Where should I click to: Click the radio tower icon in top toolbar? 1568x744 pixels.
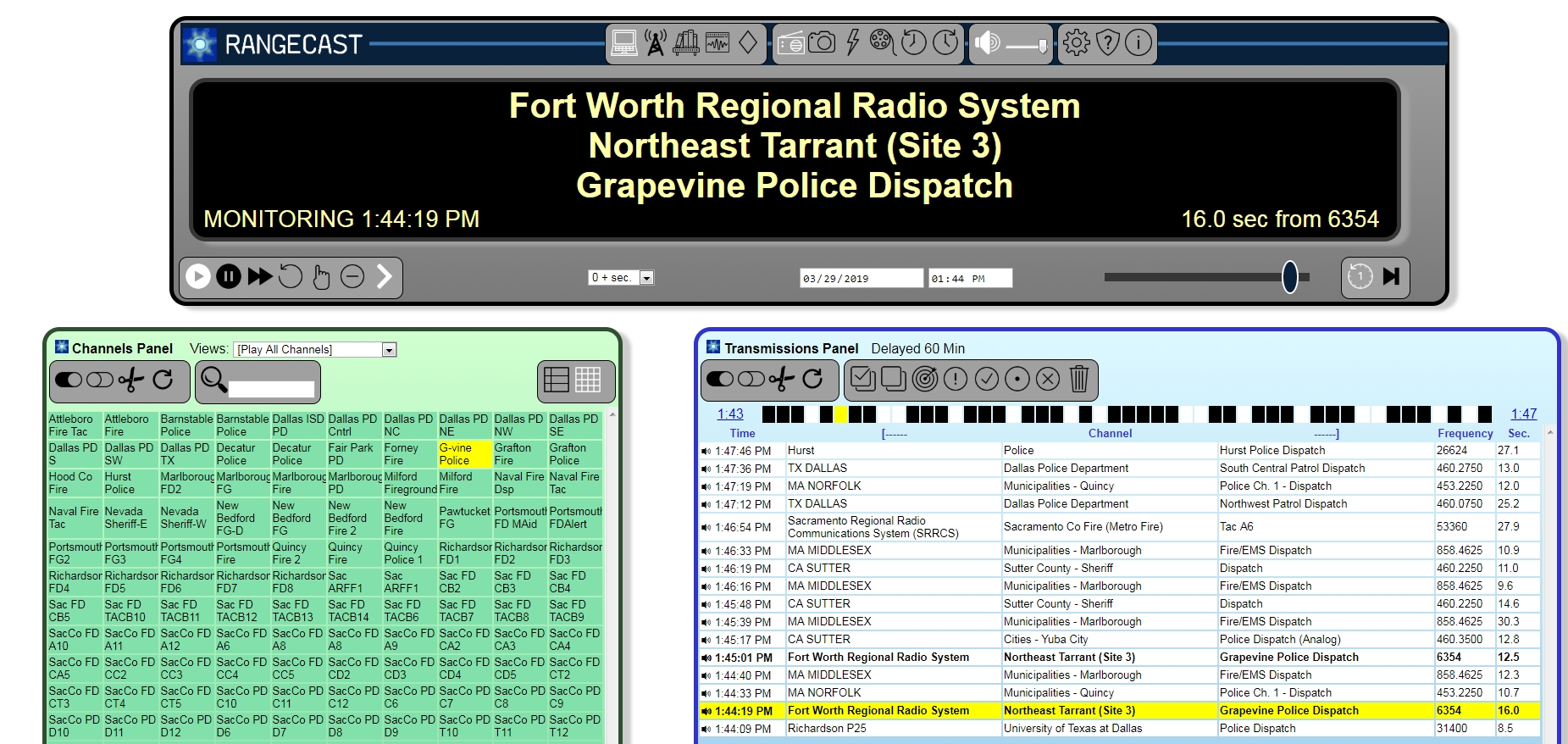(x=655, y=42)
